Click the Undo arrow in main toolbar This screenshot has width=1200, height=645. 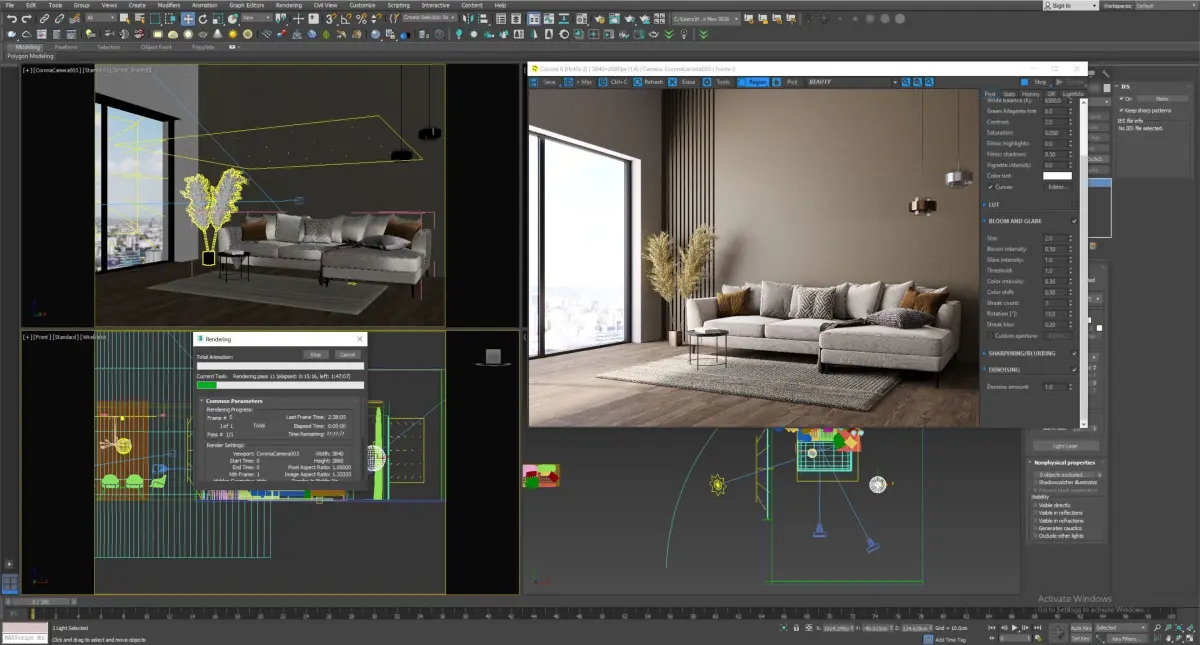(11, 18)
